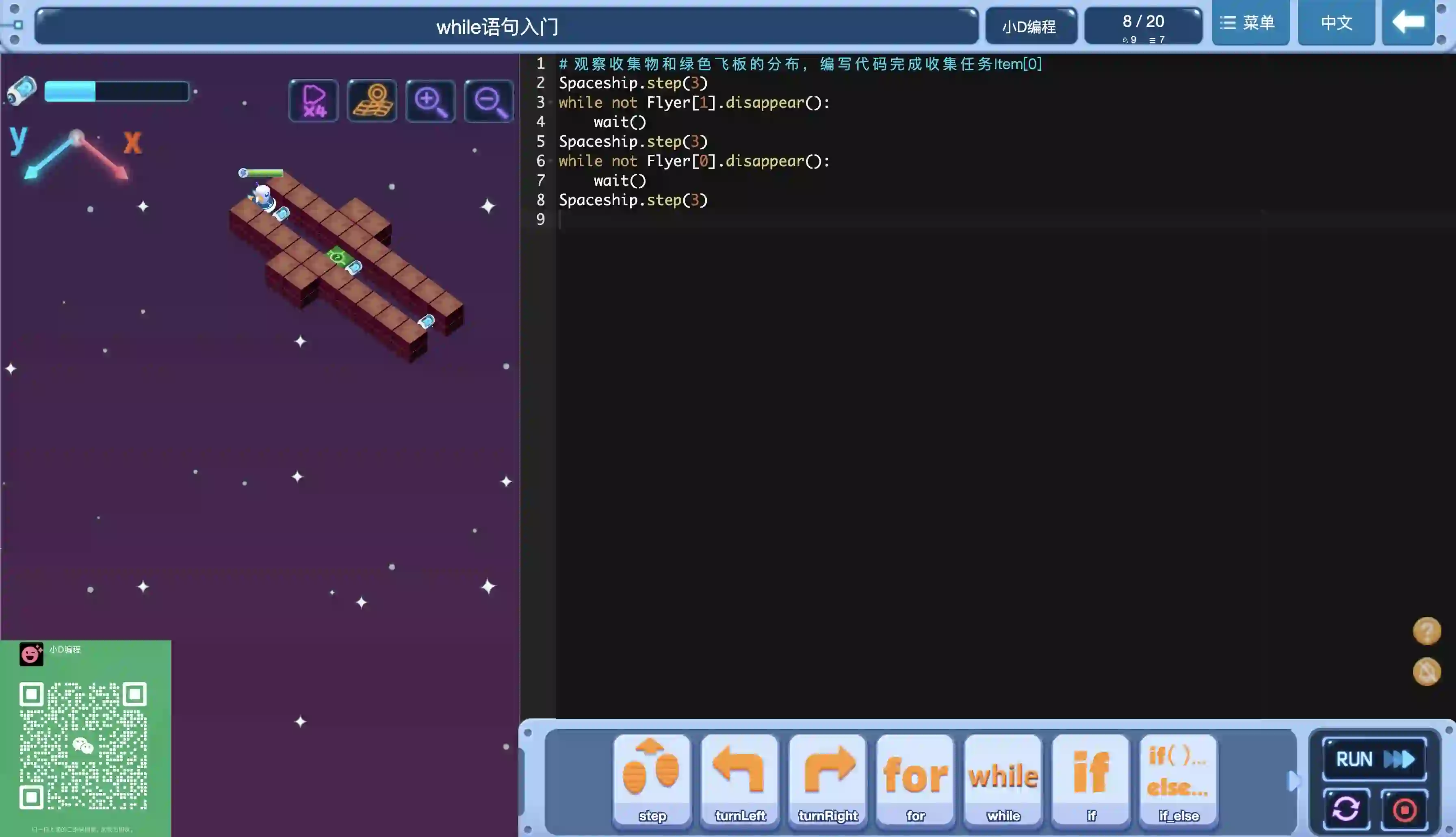
Task: Insert a turnLeft code block
Action: [x=739, y=779]
